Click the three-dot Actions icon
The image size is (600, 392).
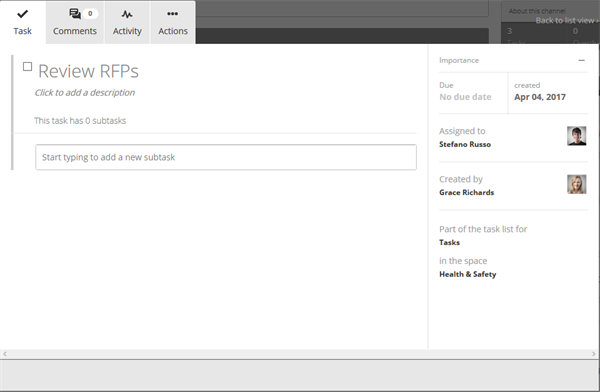(x=173, y=14)
